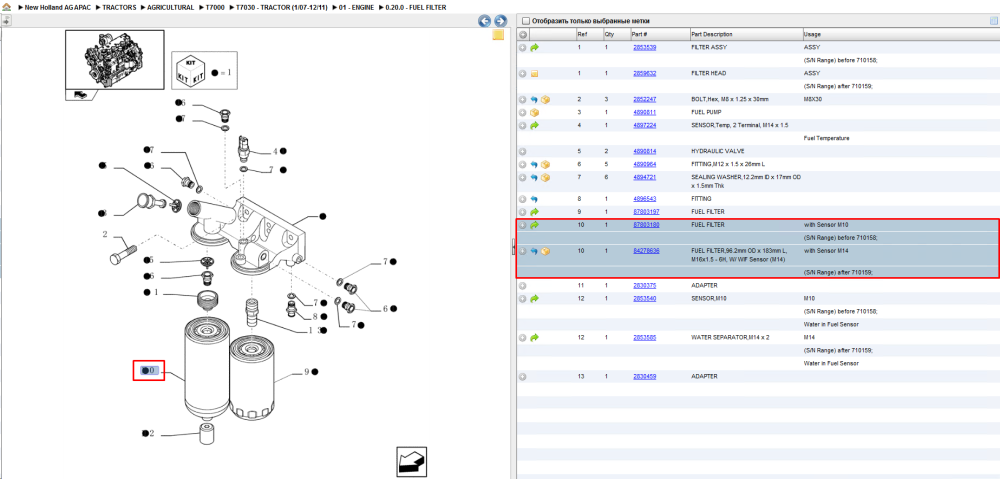
Task: Open part number link 84278636
Action: point(645,251)
